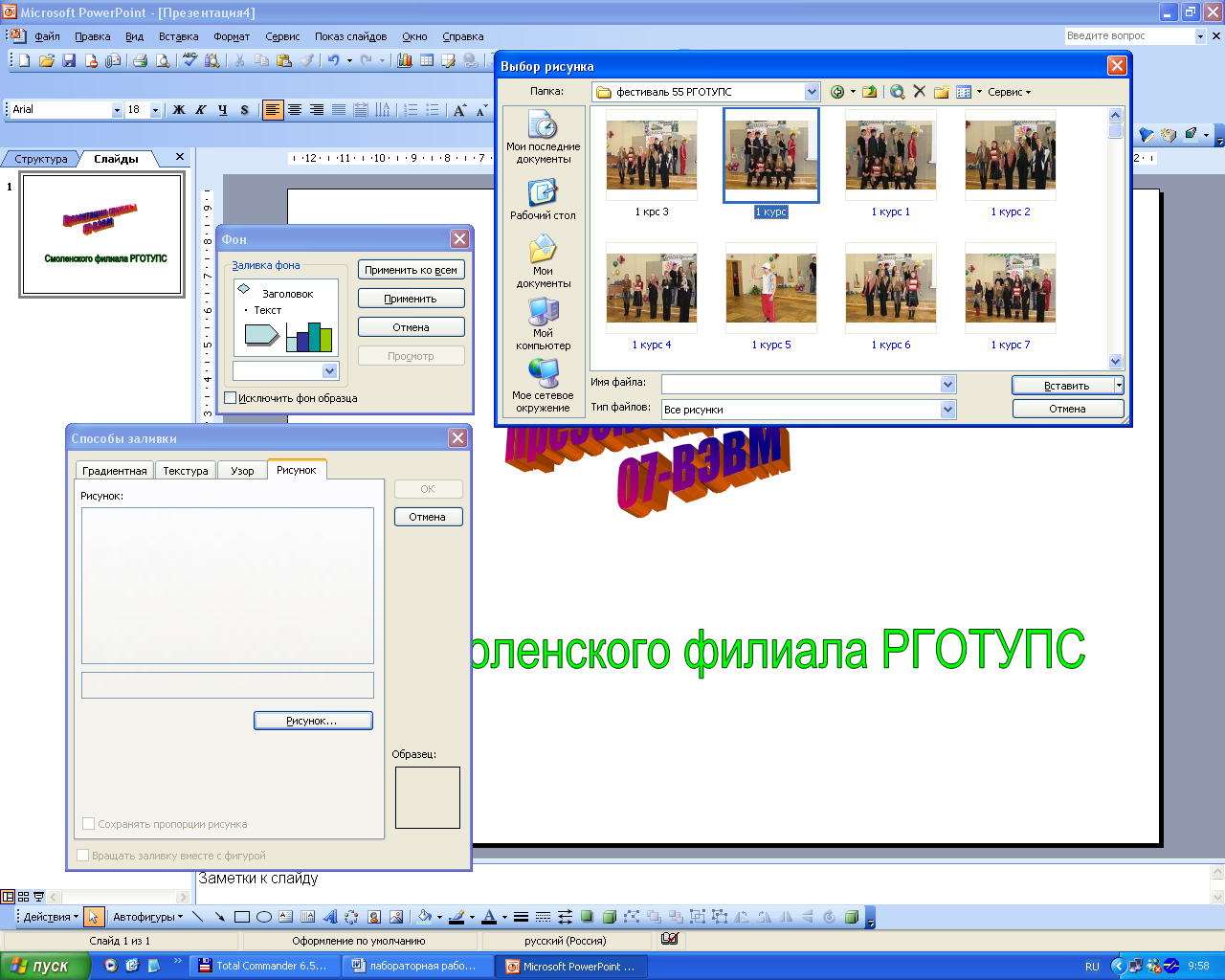Open Сервис dropdown in picture dialog

coord(1009,92)
